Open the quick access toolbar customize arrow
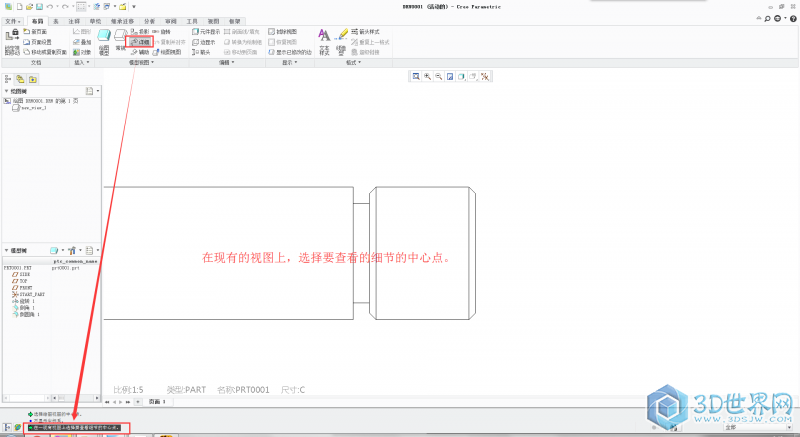 coord(134,7)
